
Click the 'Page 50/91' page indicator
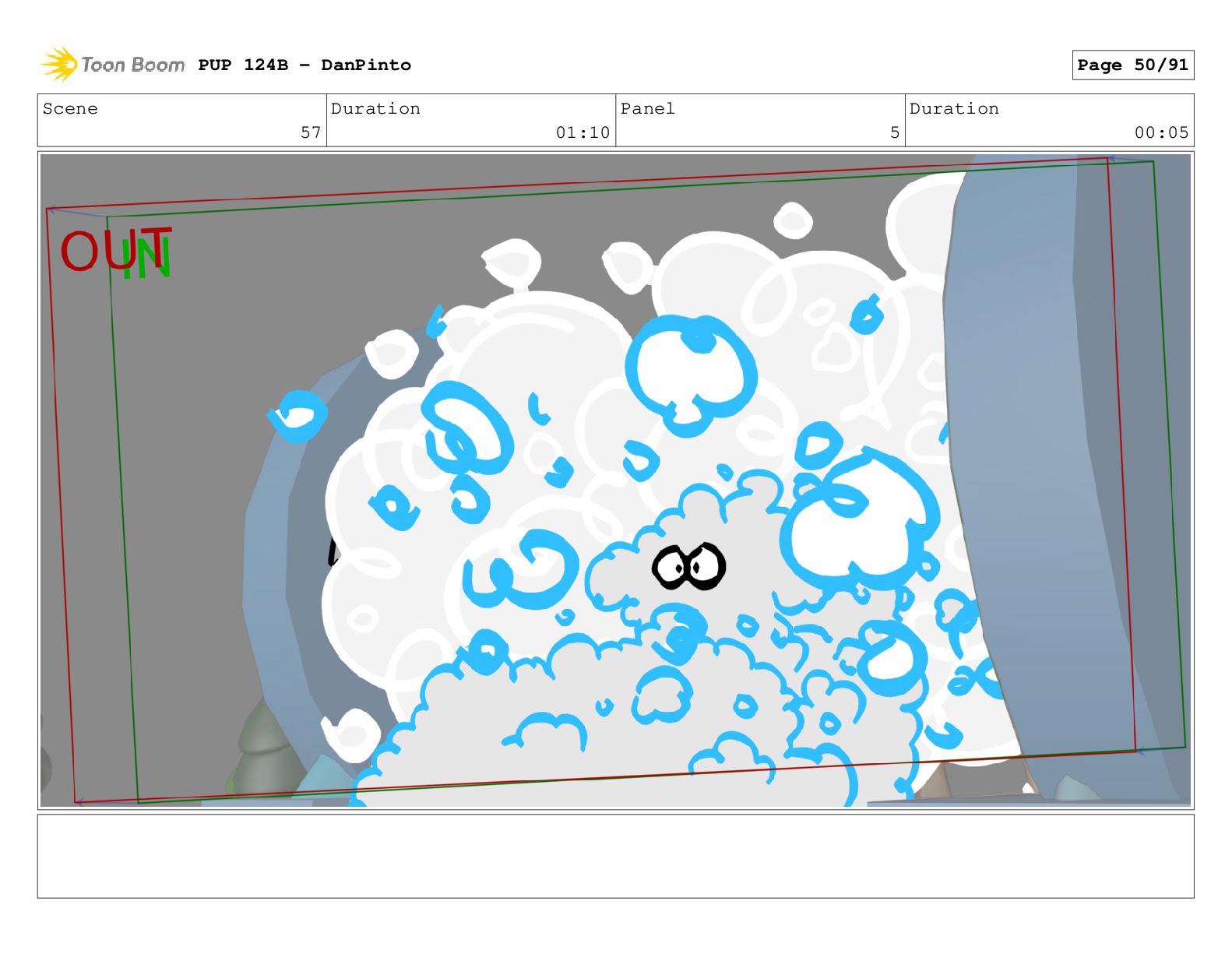1132,65
